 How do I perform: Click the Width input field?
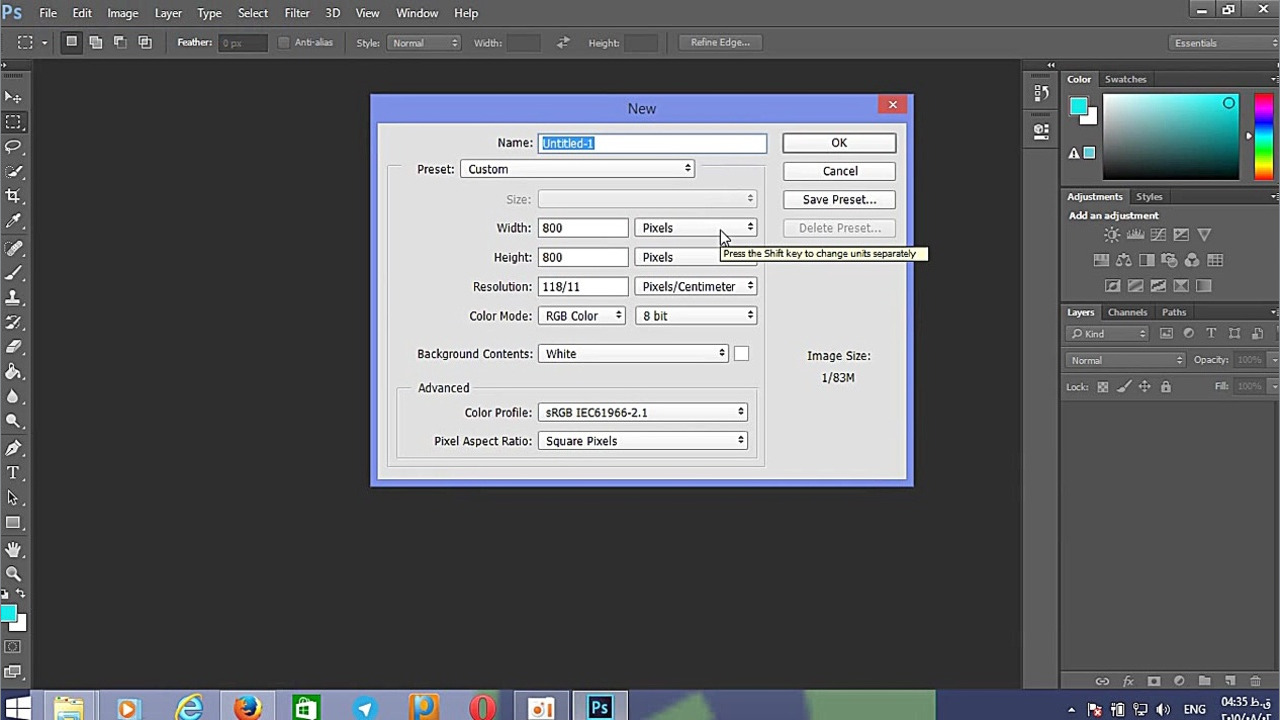point(582,228)
